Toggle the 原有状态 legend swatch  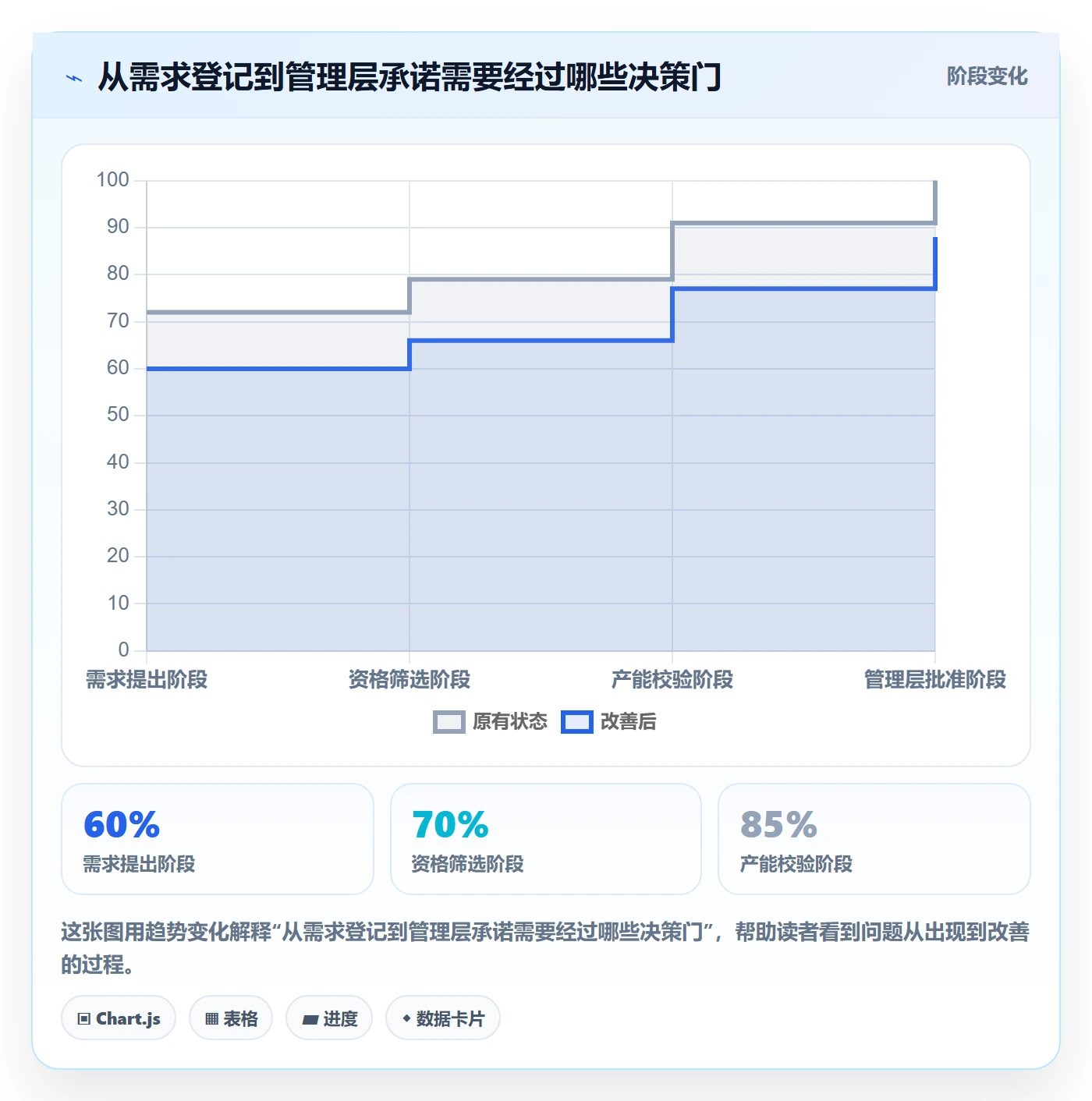[448, 722]
